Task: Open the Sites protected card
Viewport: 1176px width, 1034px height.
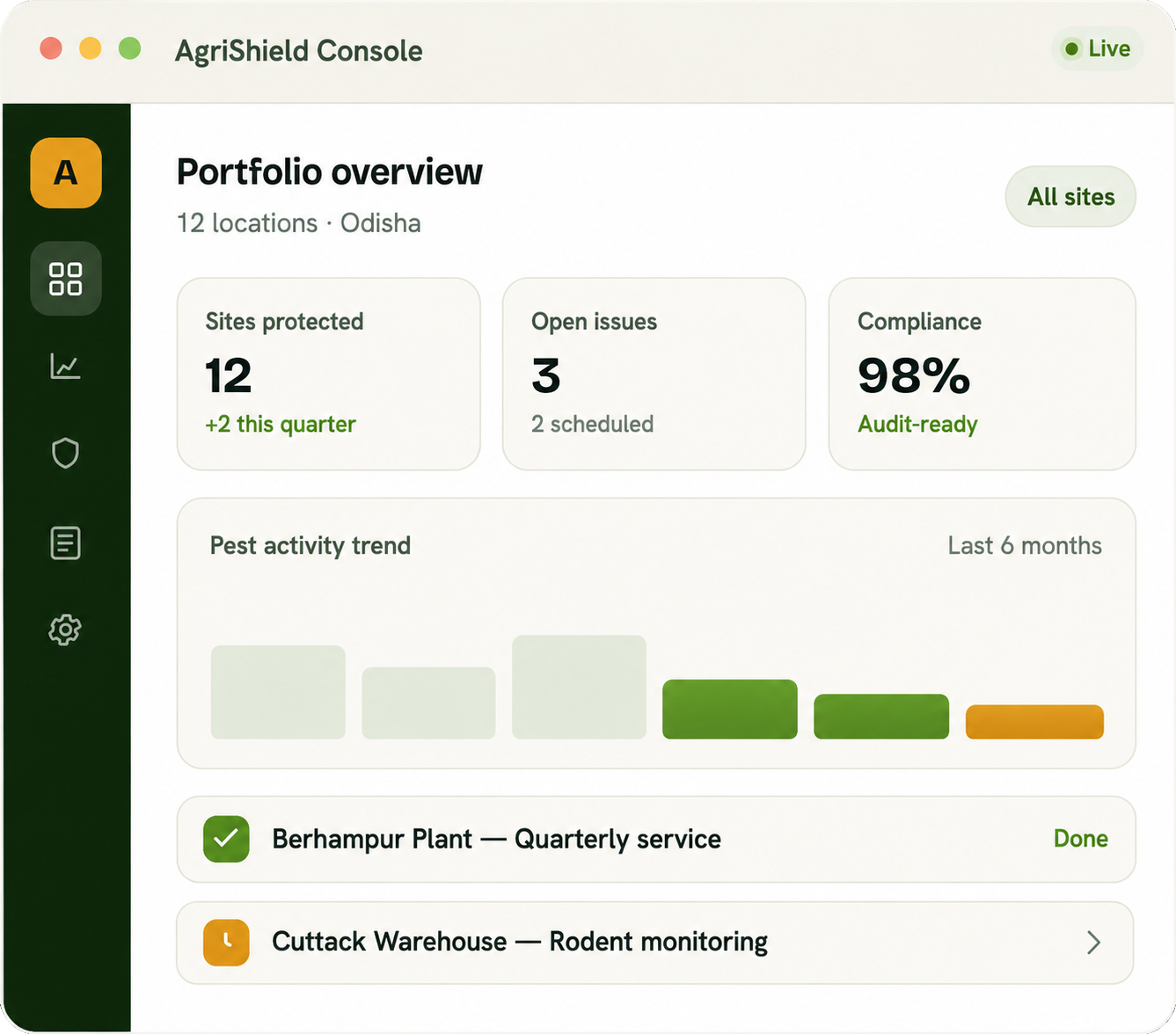Action: (x=329, y=375)
